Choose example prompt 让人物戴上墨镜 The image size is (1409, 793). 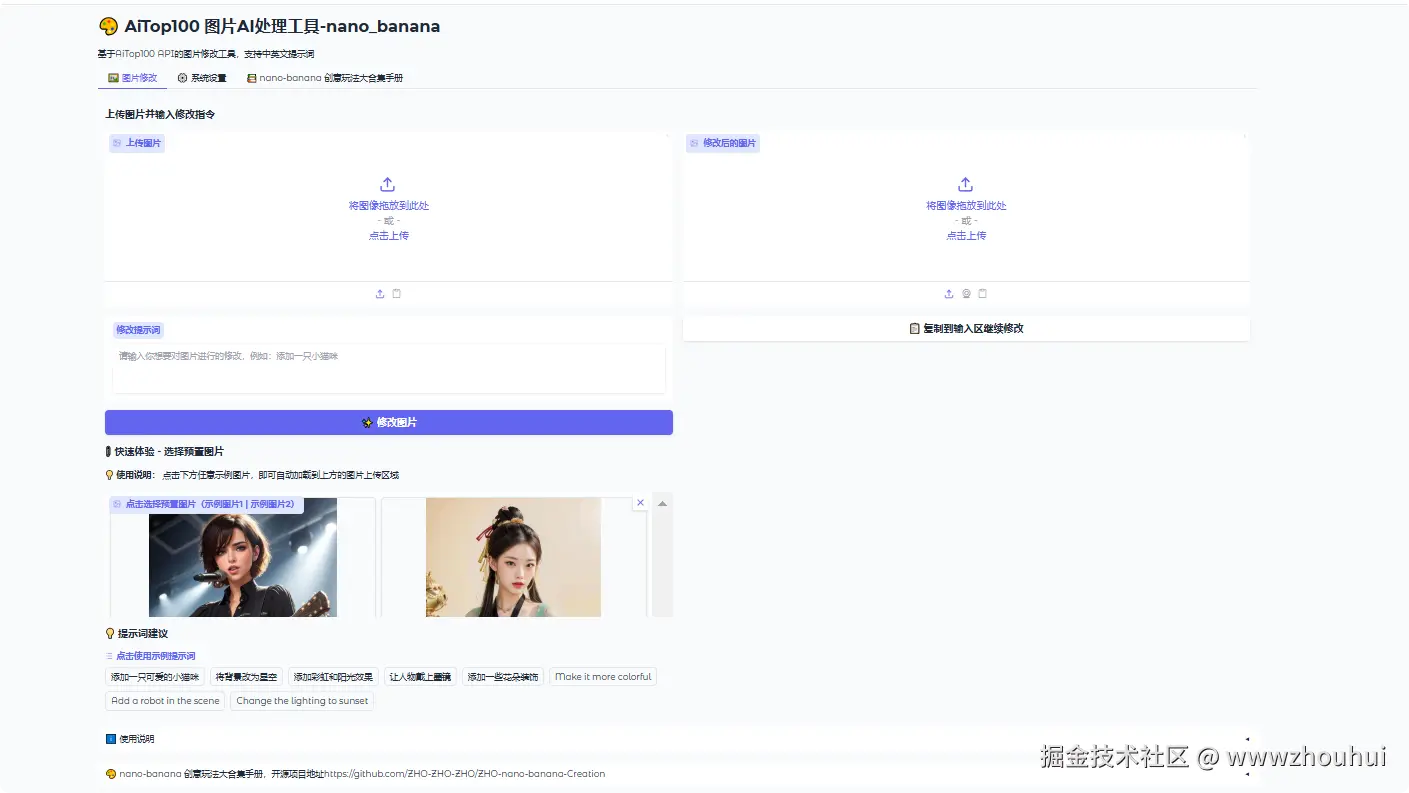click(x=420, y=677)
